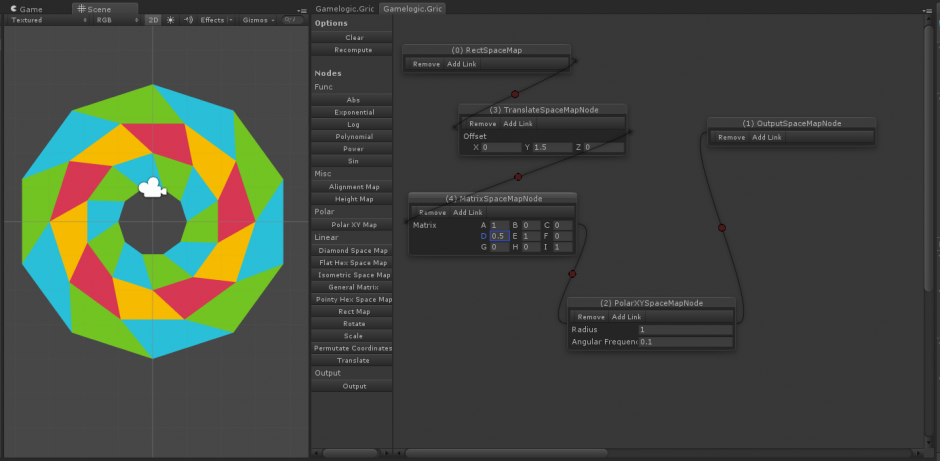Add a Permutate Coordinates node
This screenshot has height=461, width=940.
coord(352,348)
